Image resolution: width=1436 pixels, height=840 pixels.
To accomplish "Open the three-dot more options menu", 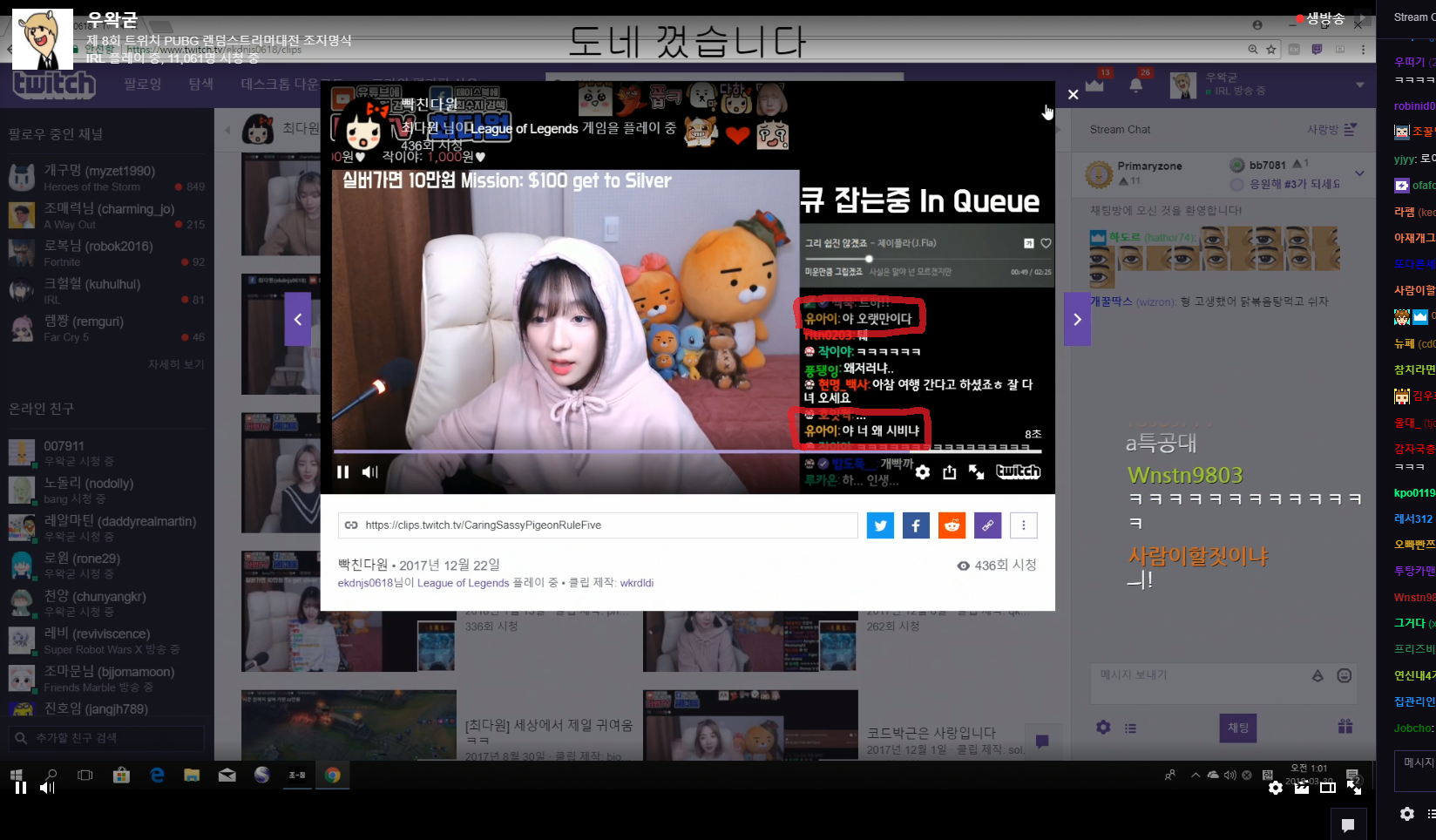I will pyautogui.click(x=1023, y=525).
